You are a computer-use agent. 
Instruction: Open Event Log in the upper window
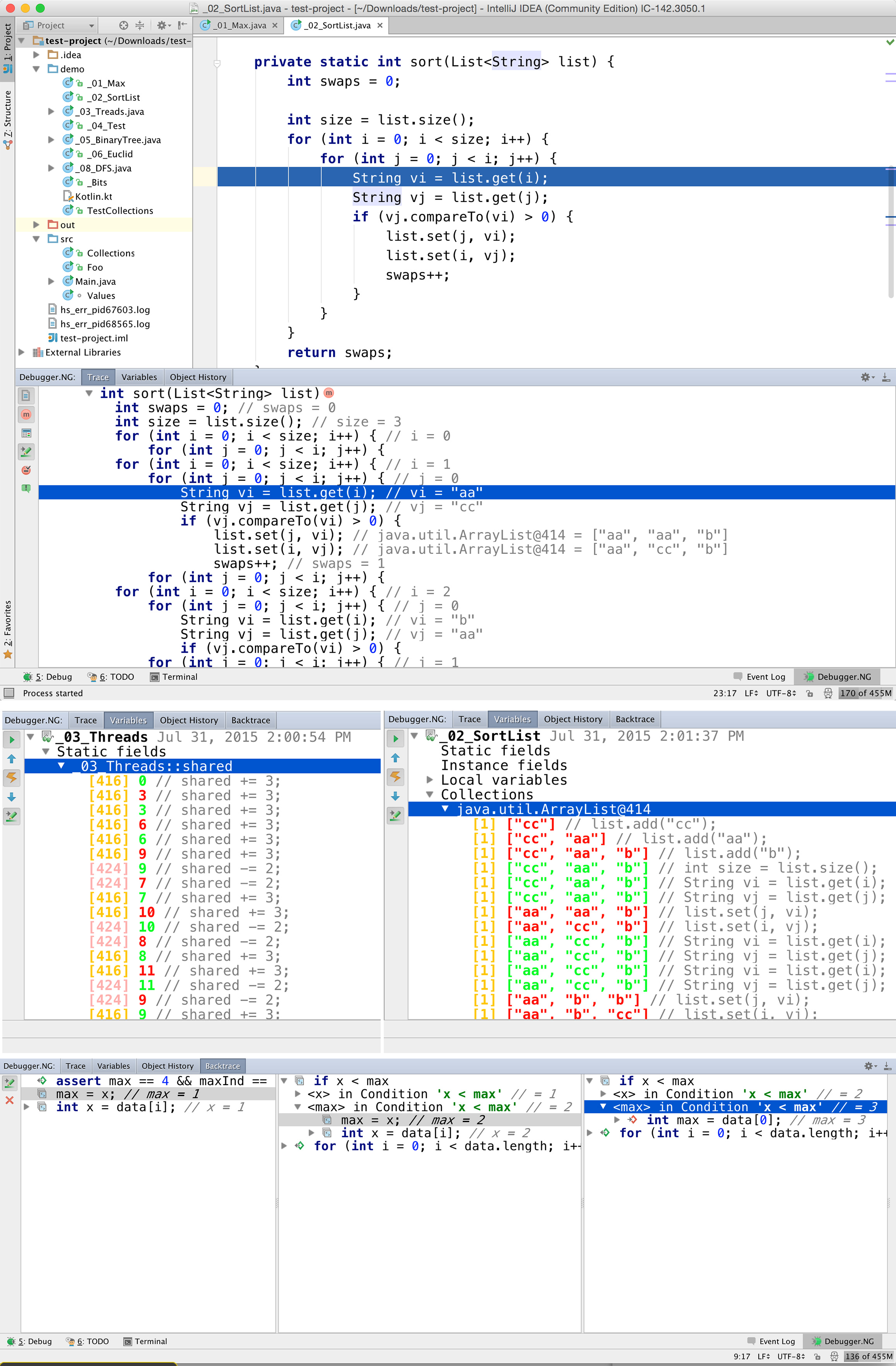[759, 677]
